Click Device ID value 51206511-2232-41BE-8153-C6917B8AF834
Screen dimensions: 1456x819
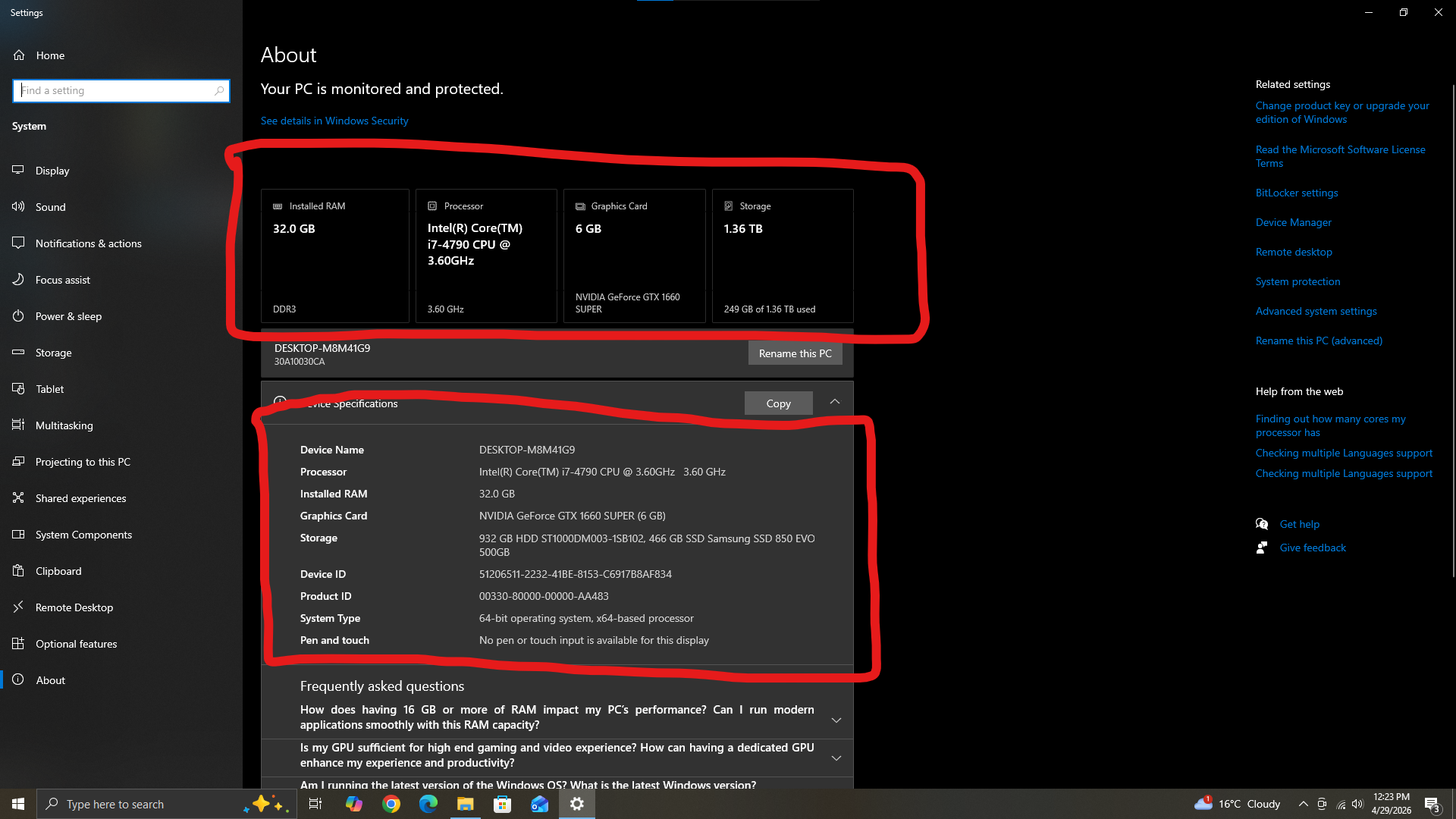(575, 574)
